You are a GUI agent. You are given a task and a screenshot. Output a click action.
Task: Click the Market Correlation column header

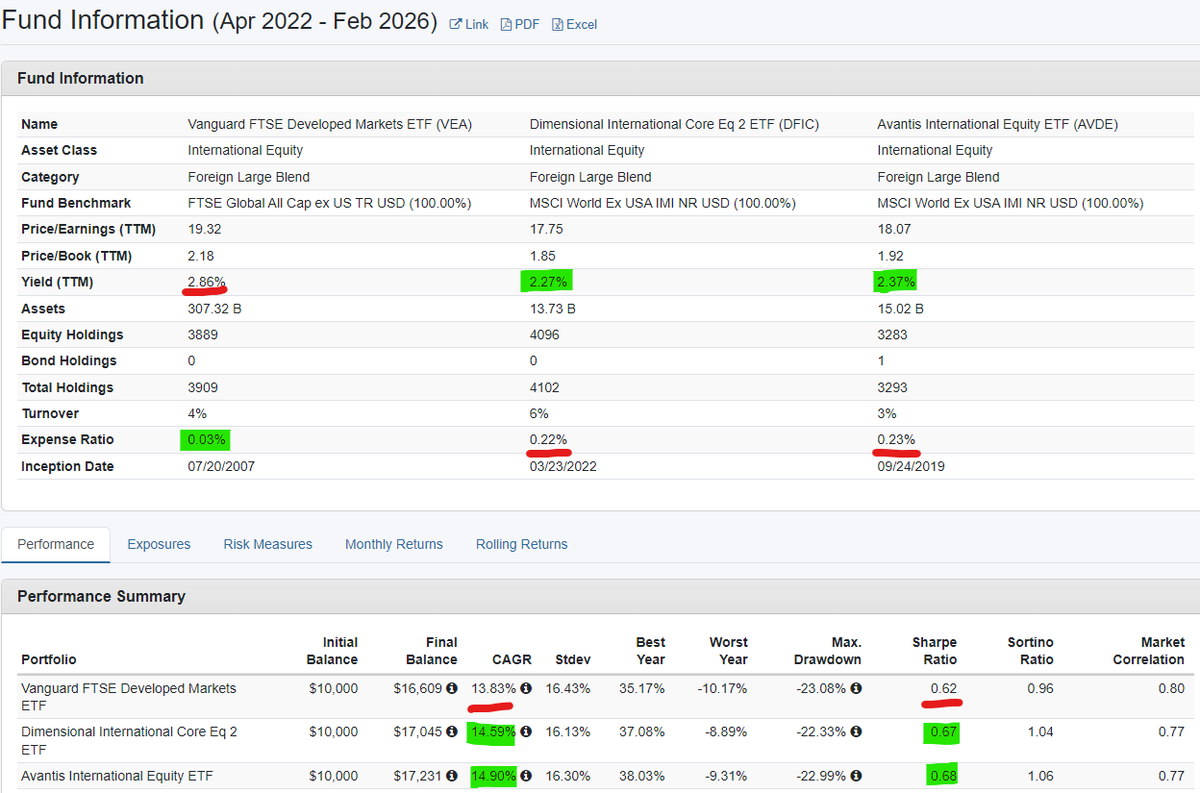tap(1148, 651)
